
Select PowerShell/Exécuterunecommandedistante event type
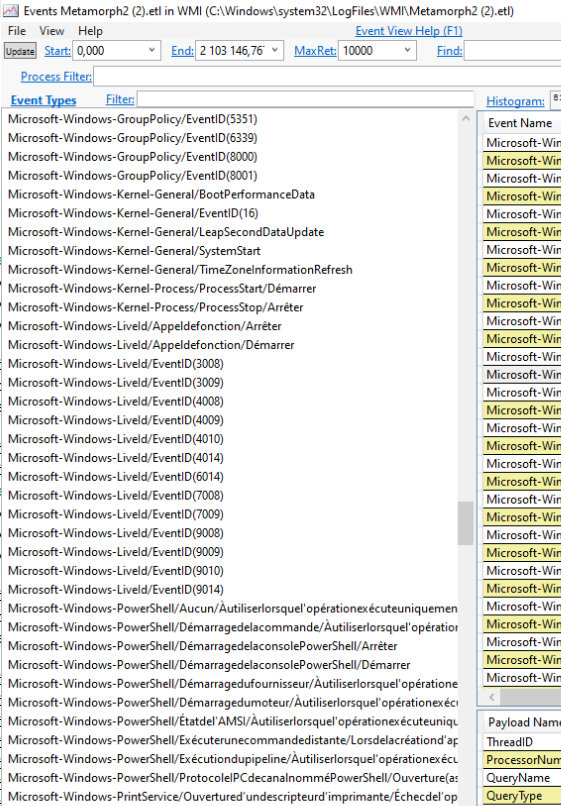232,740
